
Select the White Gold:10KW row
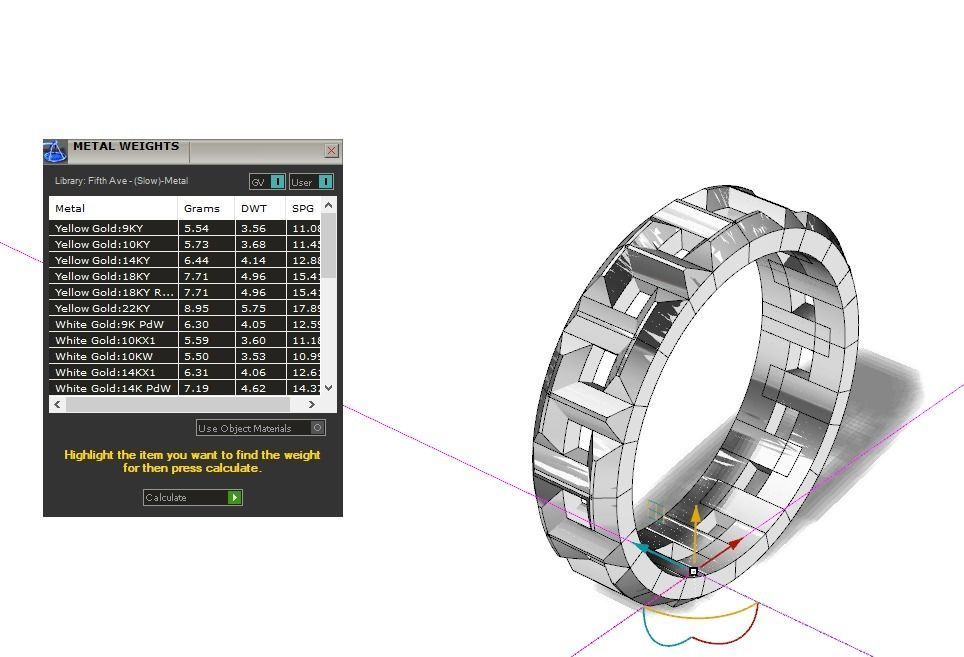[x=184, y=356]
